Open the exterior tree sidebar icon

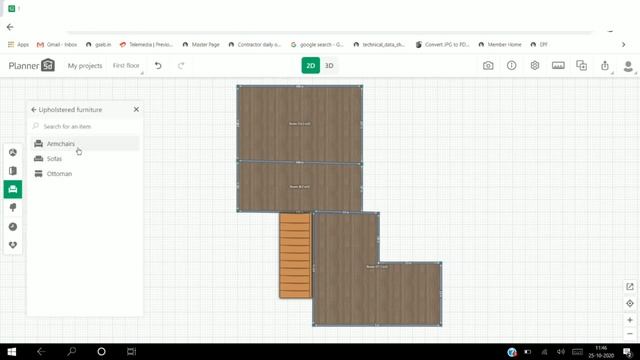13,208
